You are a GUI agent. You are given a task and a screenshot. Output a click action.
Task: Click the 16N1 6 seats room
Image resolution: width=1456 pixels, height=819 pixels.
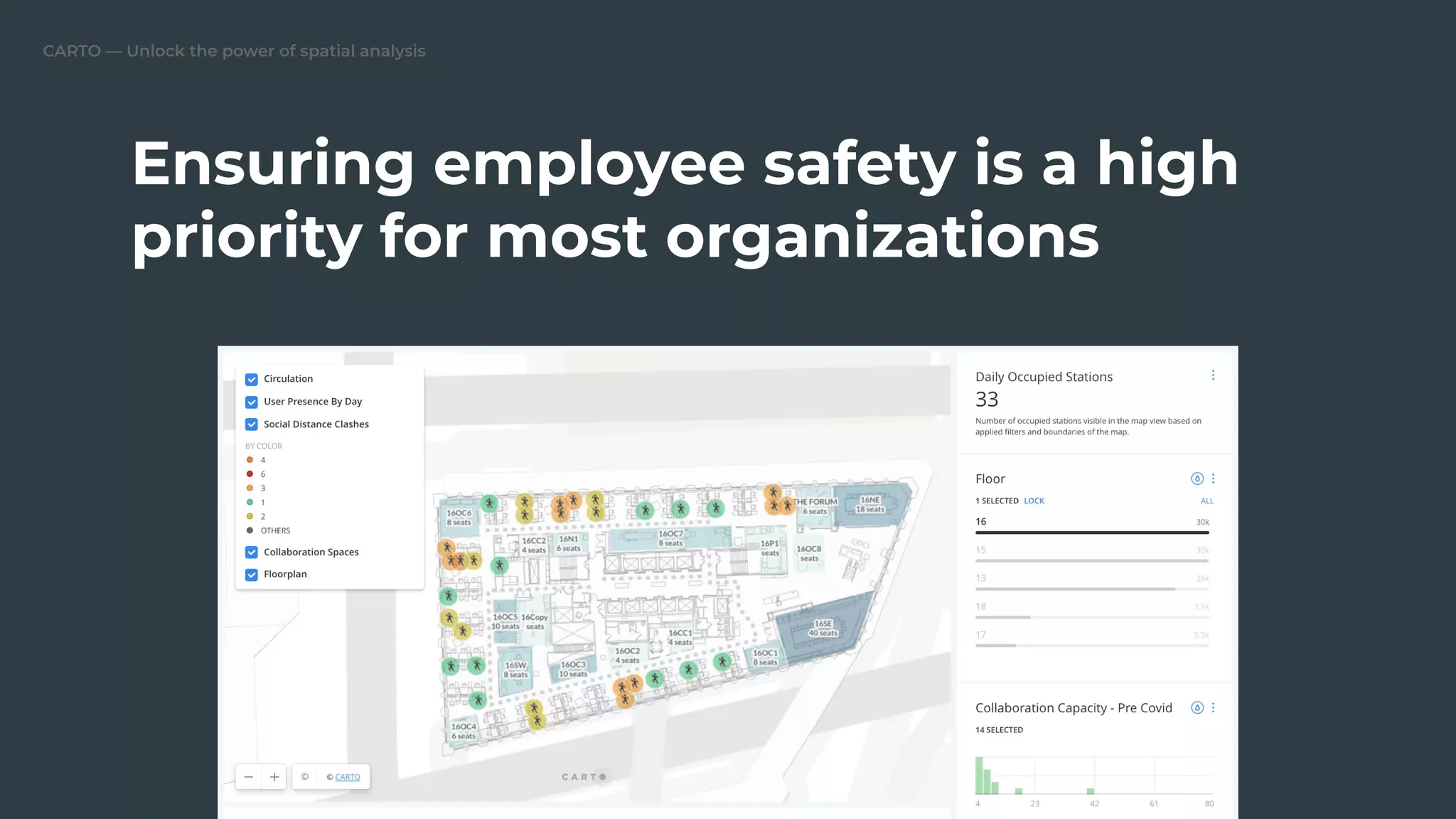coord(569,544)
